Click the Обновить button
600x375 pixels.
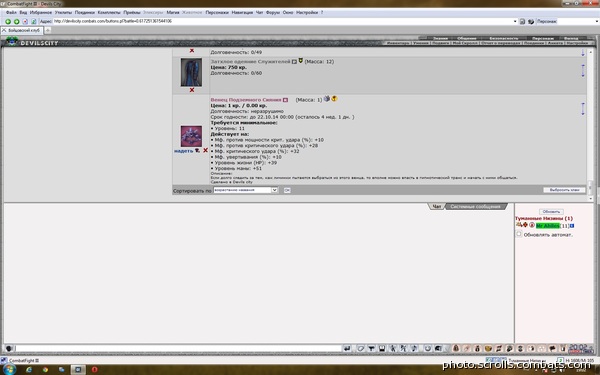pyautogui.click(x=551, y=212)
